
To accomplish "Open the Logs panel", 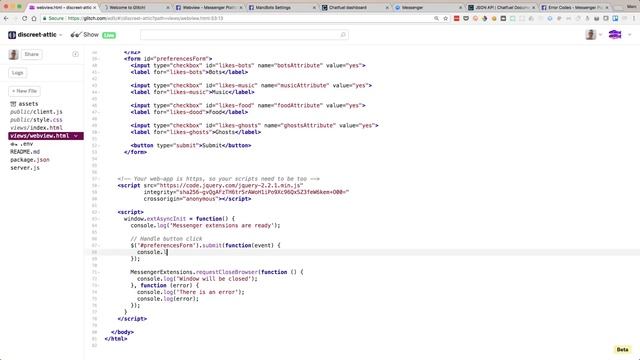I will coord(18,73).
